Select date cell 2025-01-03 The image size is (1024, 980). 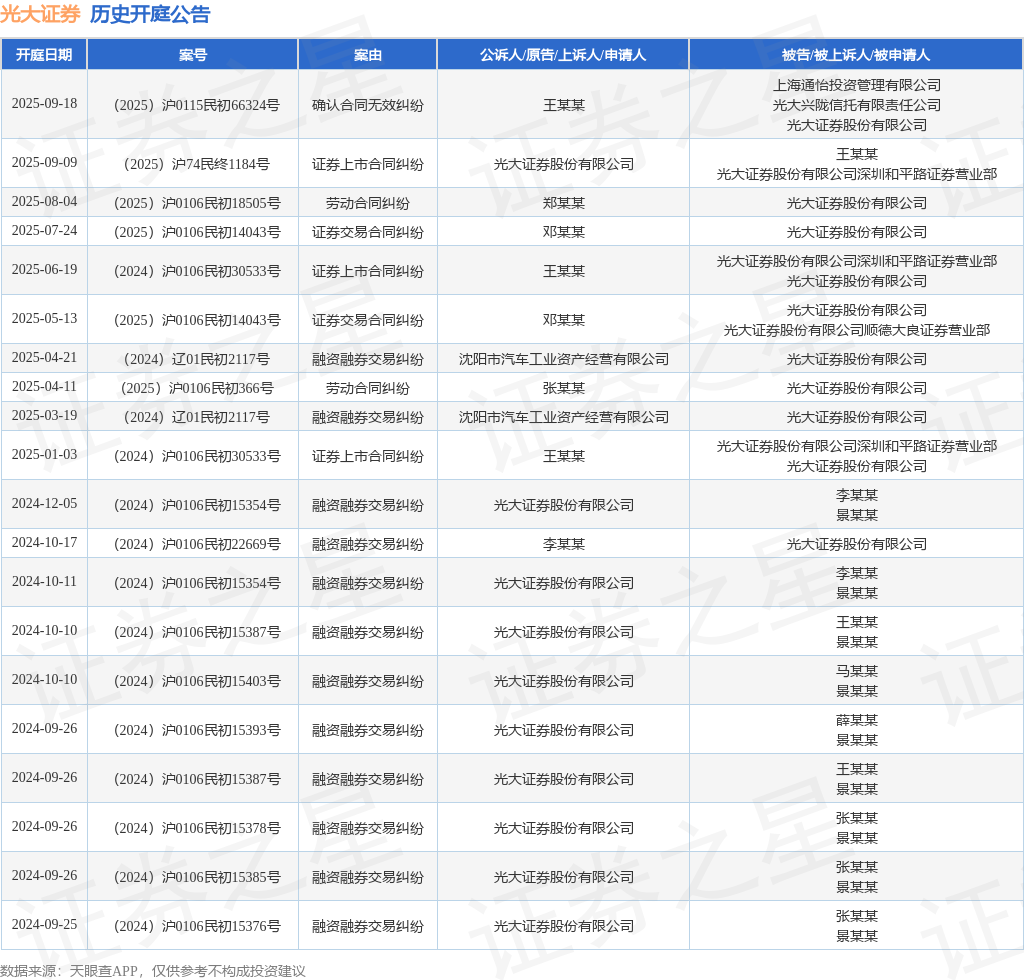44,454
